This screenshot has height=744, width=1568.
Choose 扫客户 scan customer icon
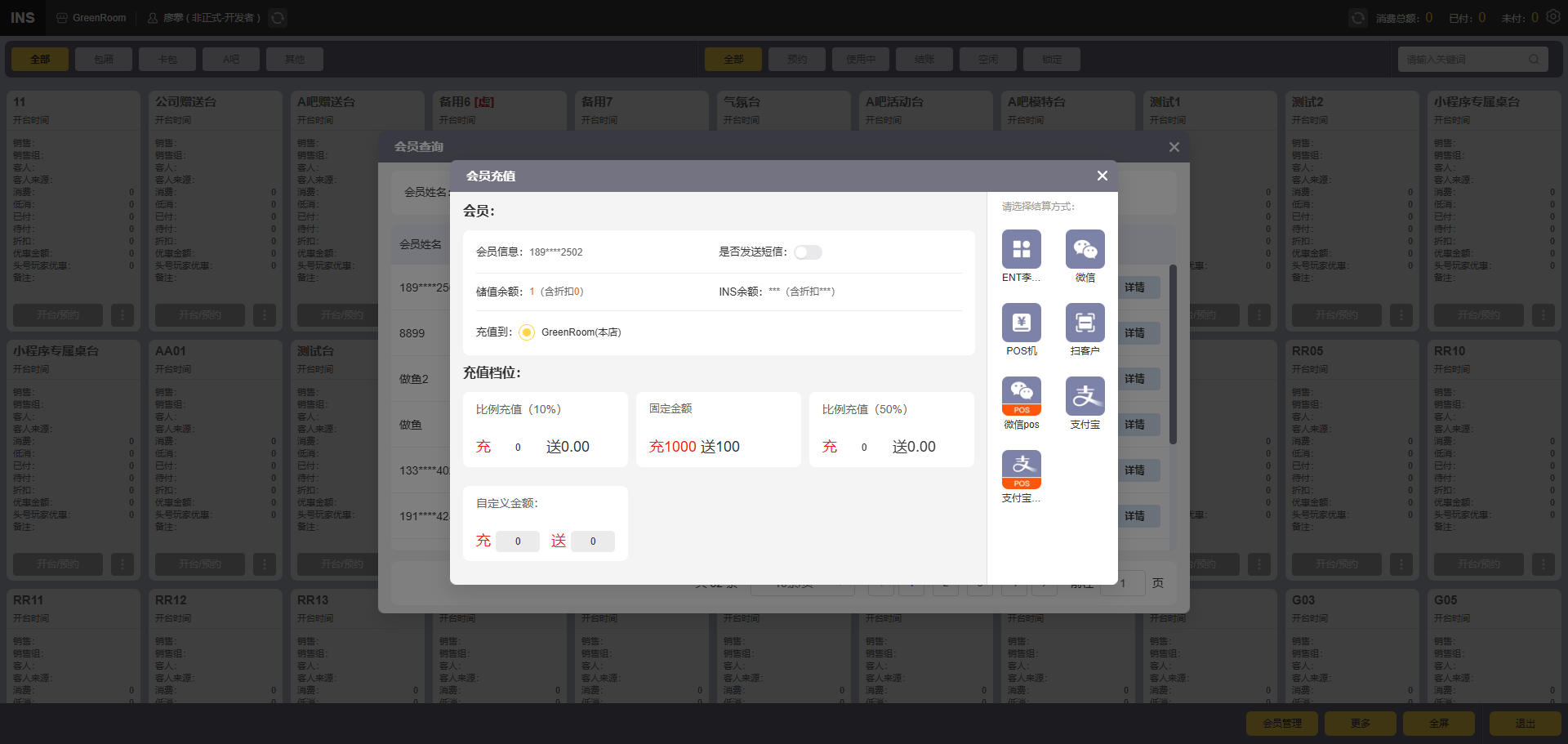(1085, 323)
